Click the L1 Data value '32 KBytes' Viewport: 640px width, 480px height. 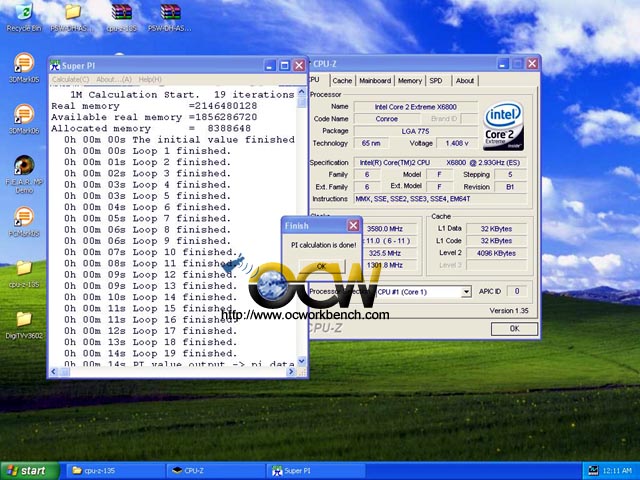pyautogui.click(x=496, y=229)
